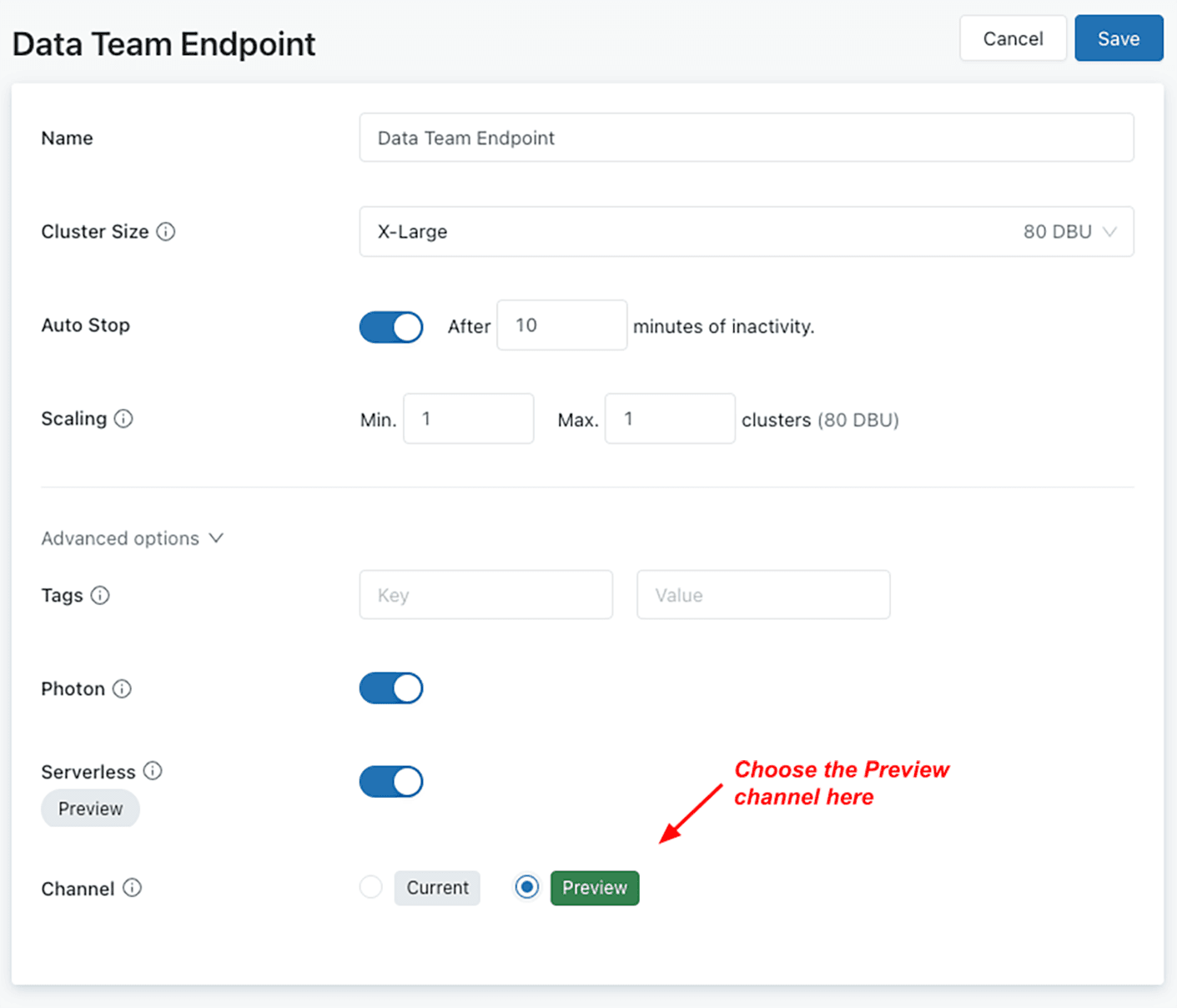The width and height of the screenshot is (1177, 1008).
Task: Select the Current channel radio button
Action: click(371, 887)
